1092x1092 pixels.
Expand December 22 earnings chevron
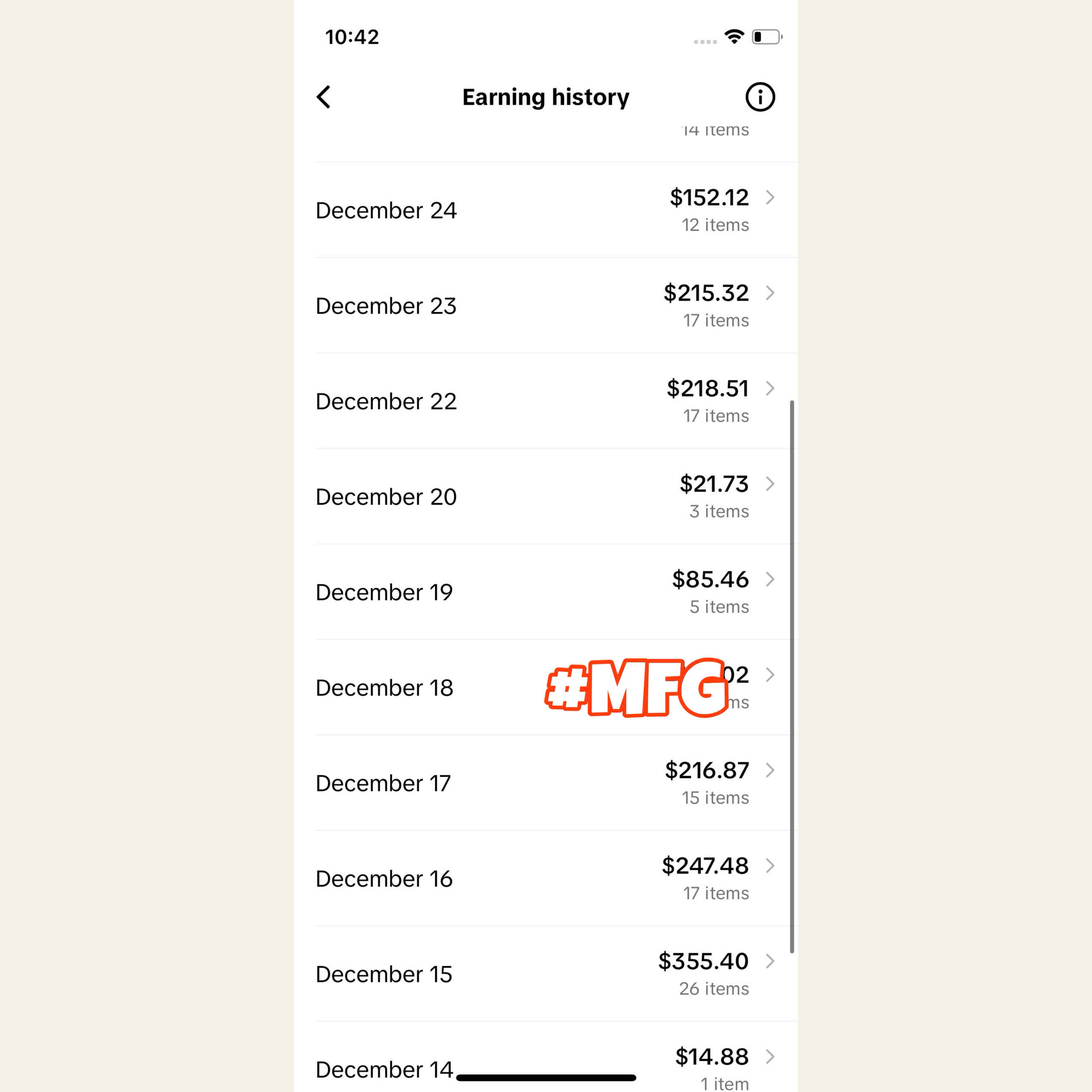pyautogui.click(x=770, y=388)
